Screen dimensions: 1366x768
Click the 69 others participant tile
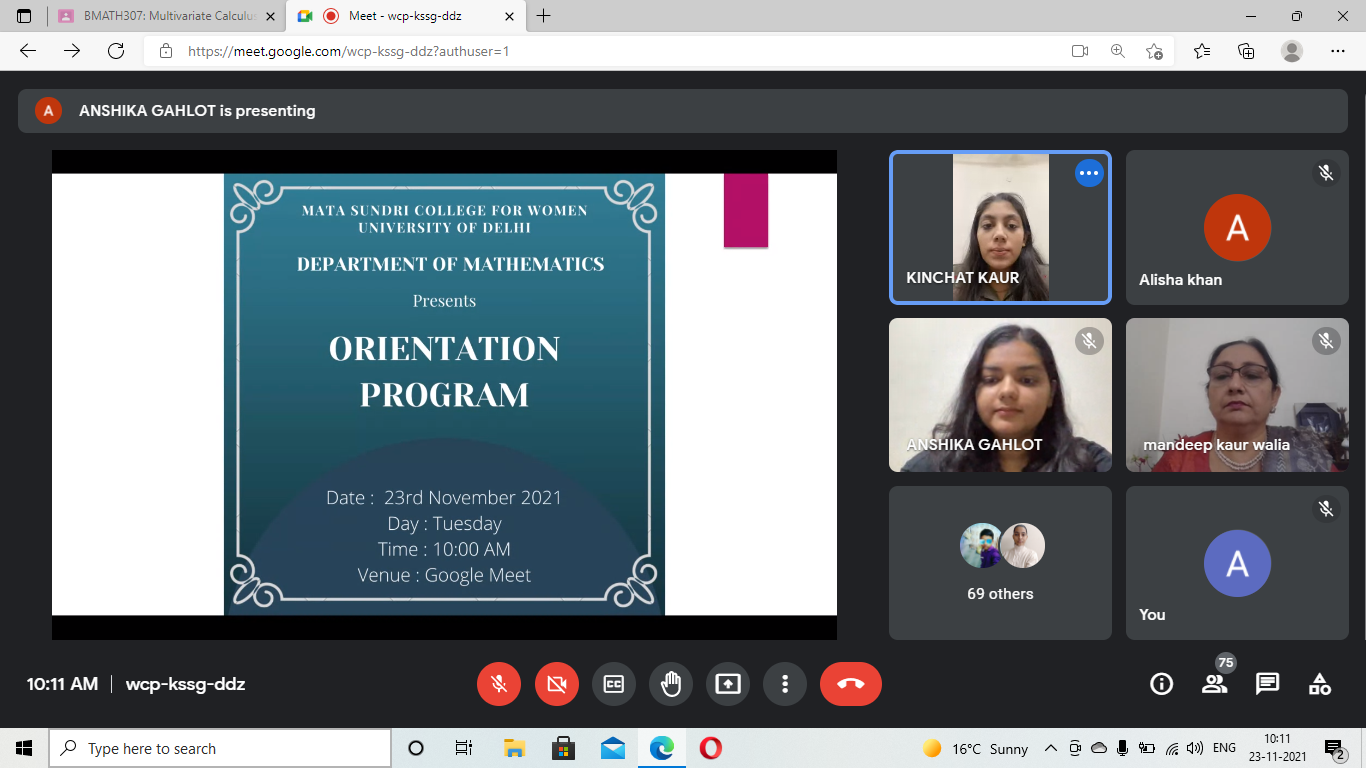tap(1000, 562)
